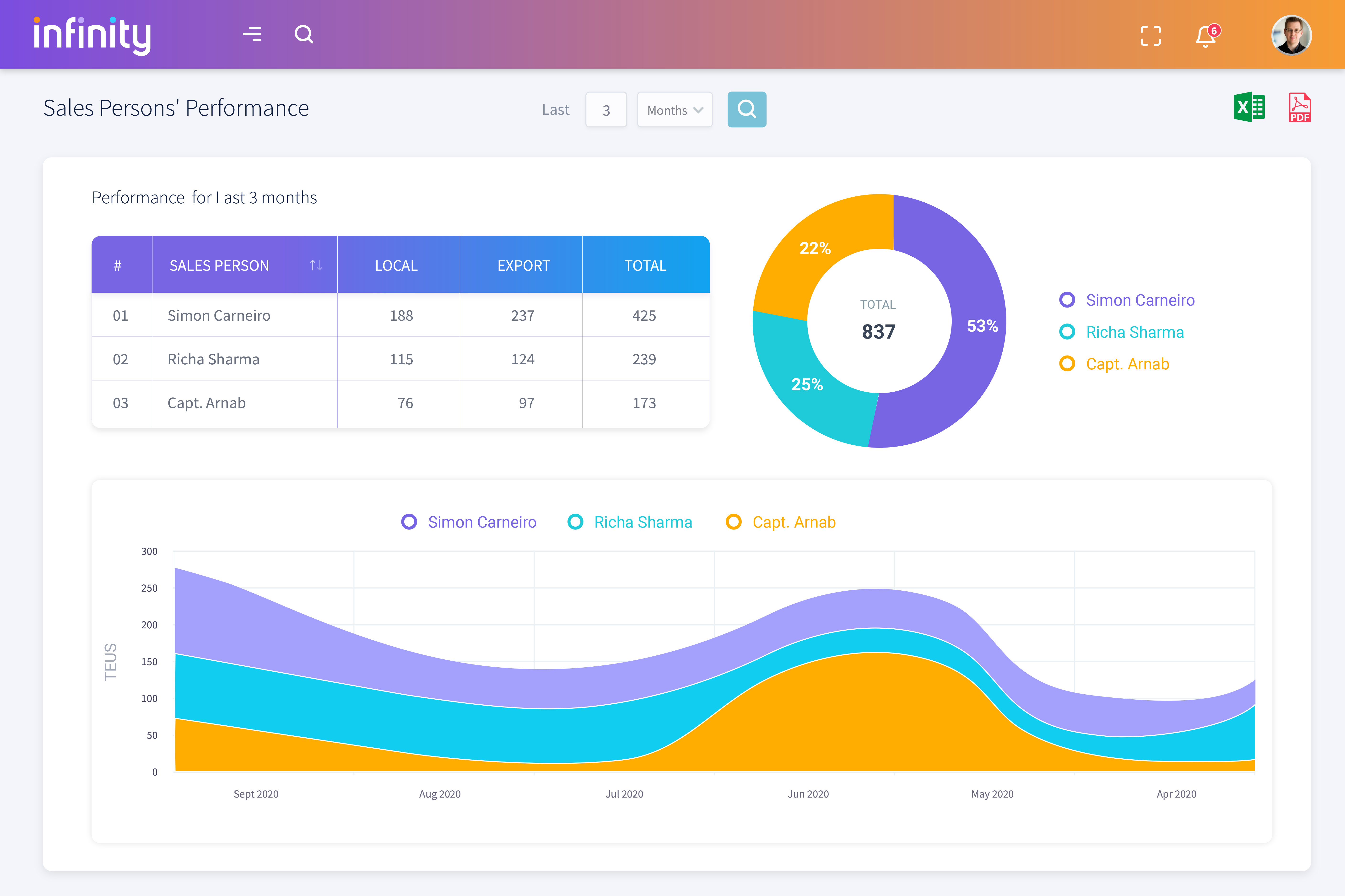The image size is (1345, 896).
Task: Click local value 115
Action: click(x=401, y=359)
